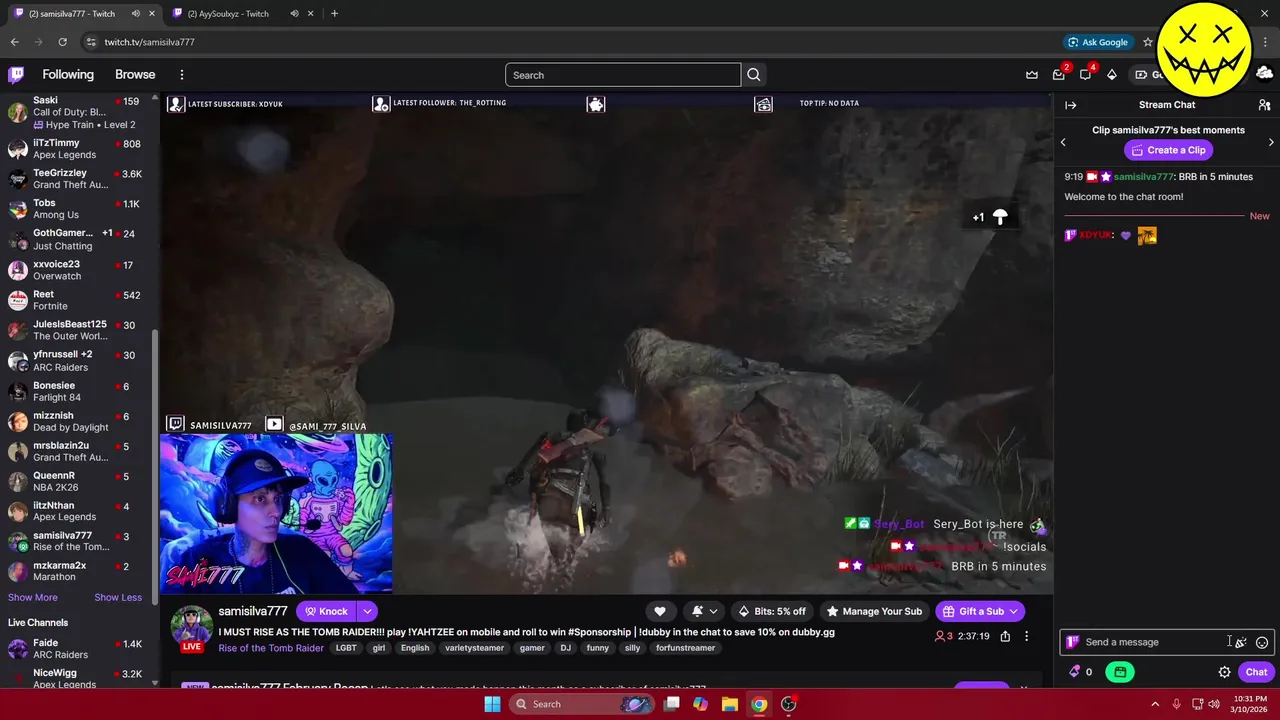Click the purple Chat send button

pos(1256,672)
